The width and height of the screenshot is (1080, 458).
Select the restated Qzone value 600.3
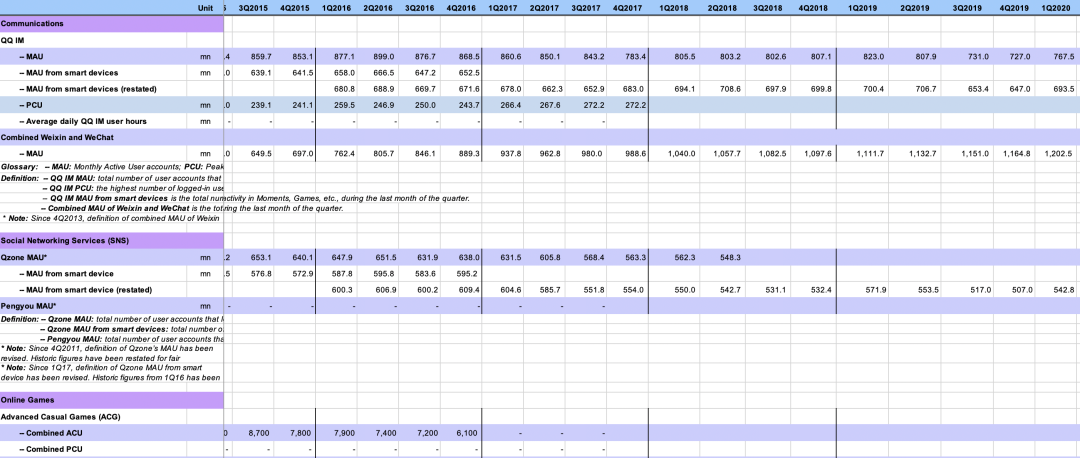click(x=343, y=290)
